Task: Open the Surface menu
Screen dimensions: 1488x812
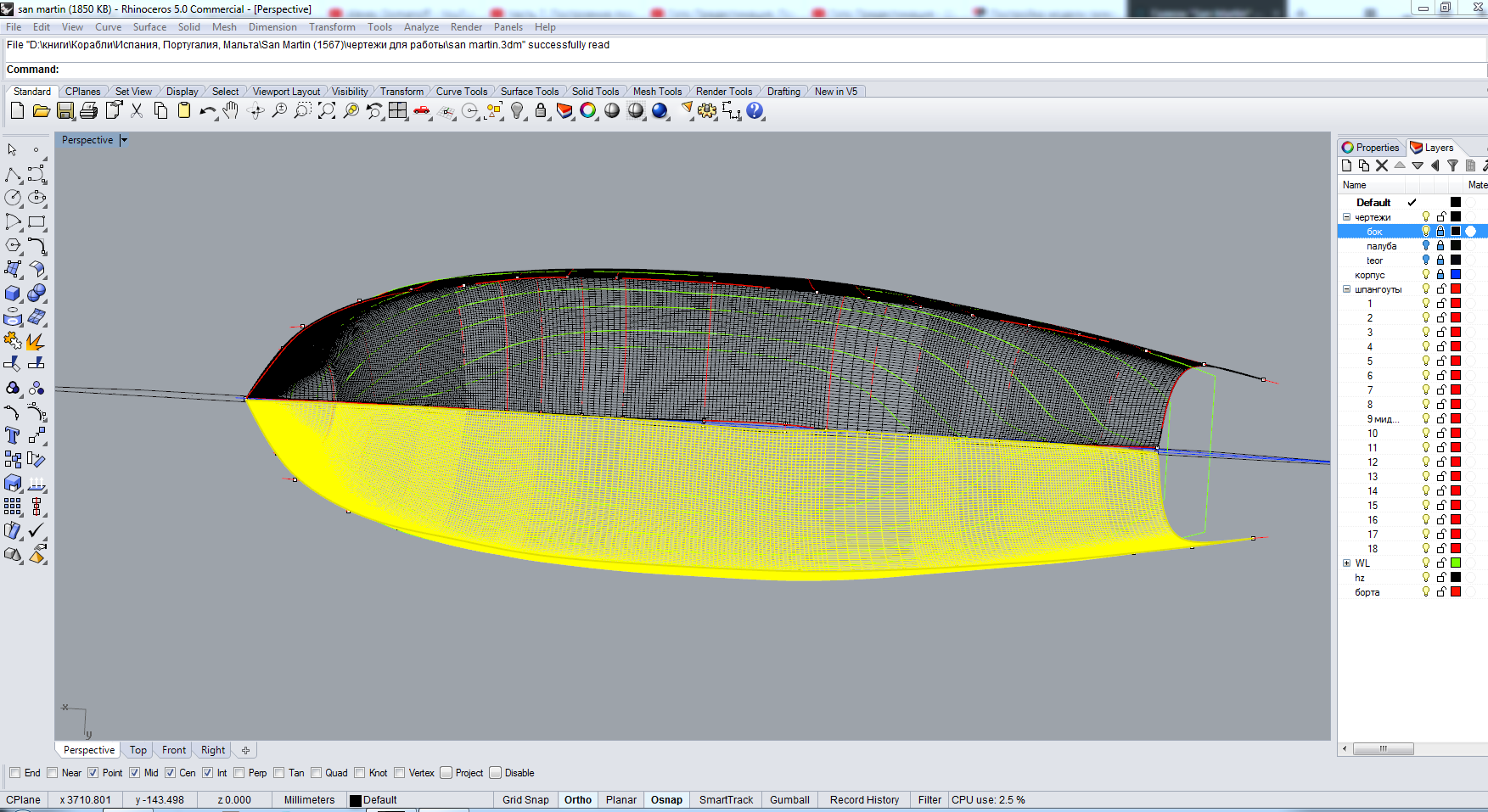Action: click(149, 27)
